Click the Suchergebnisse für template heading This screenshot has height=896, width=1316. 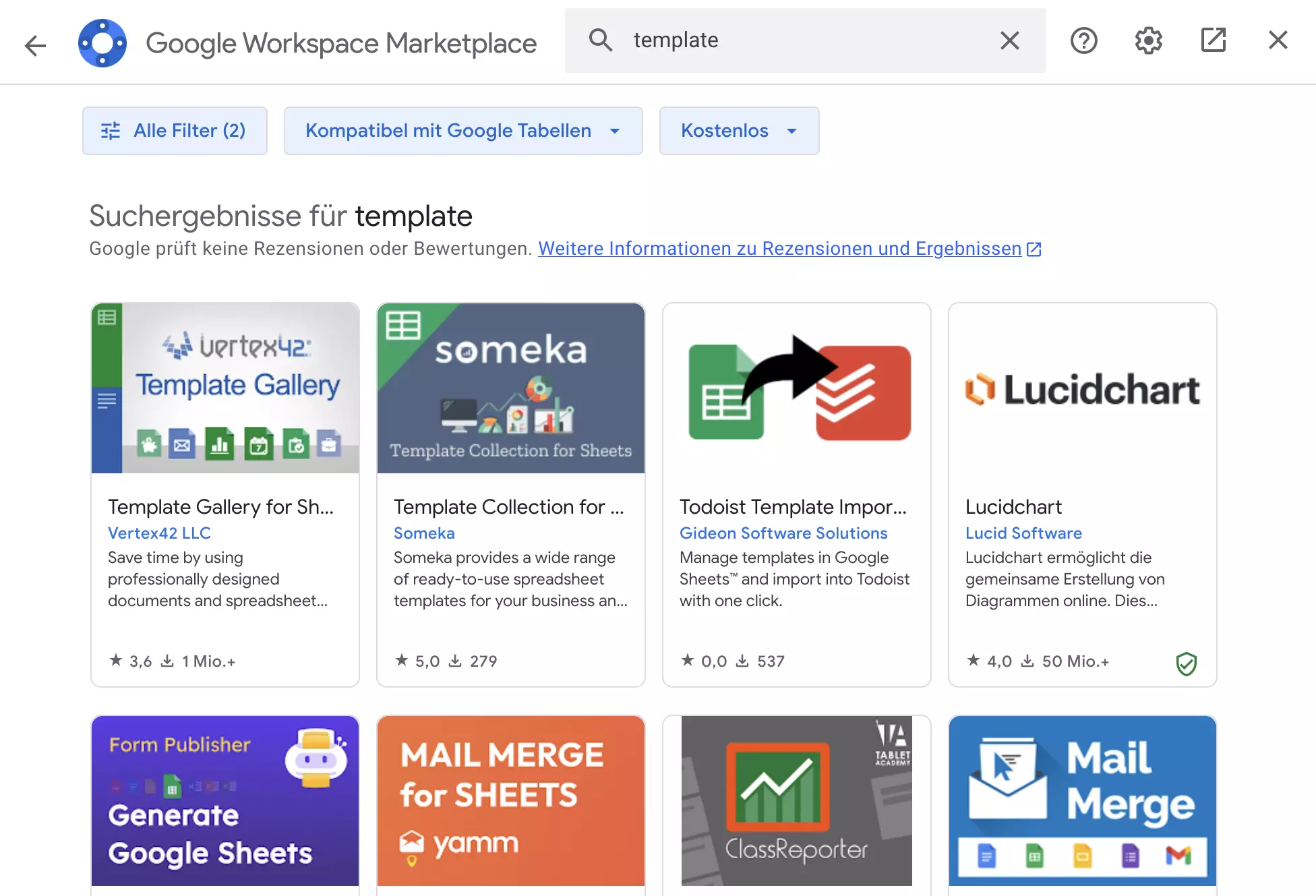tap(281, 216)
